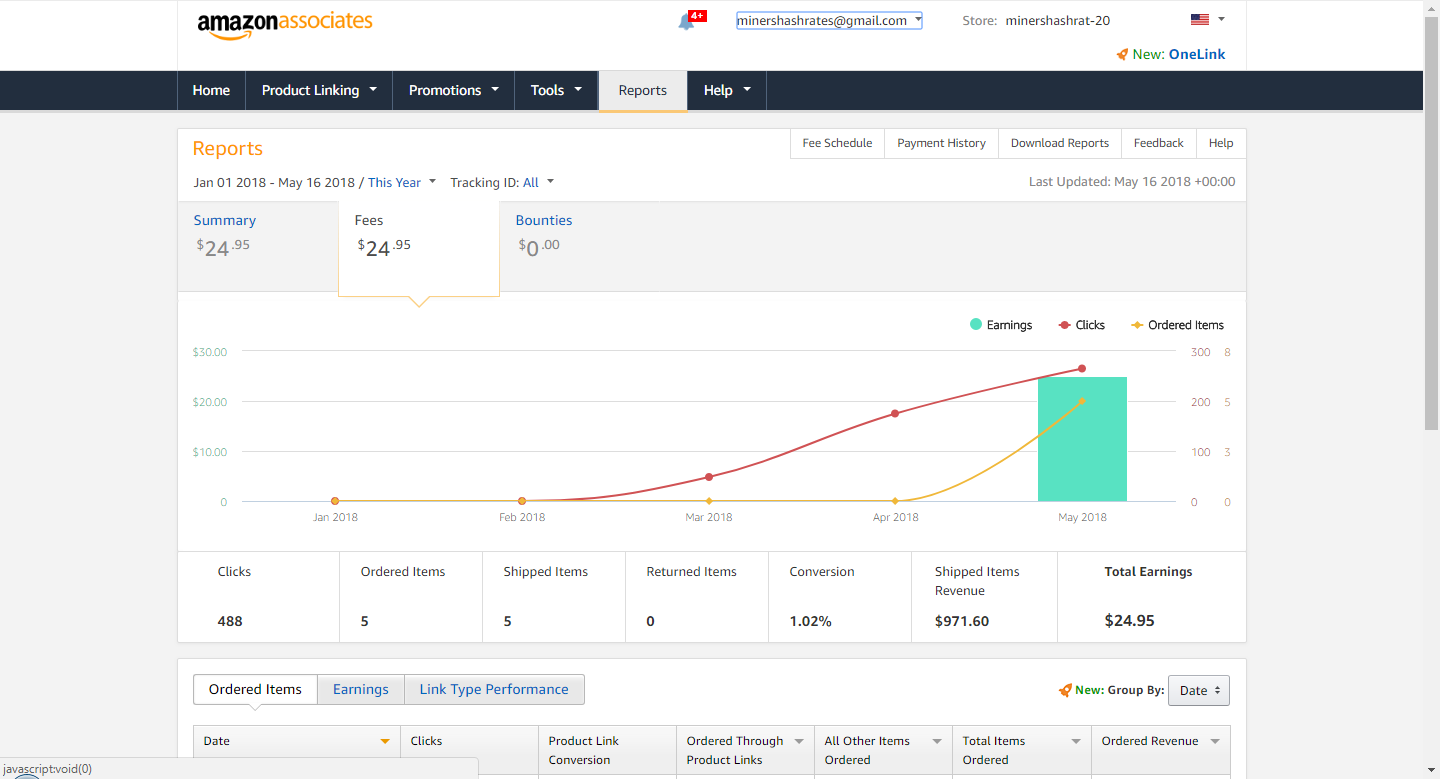Click the Date column sort arrow
Screen dimensions: 1440x779
[385, 742]
